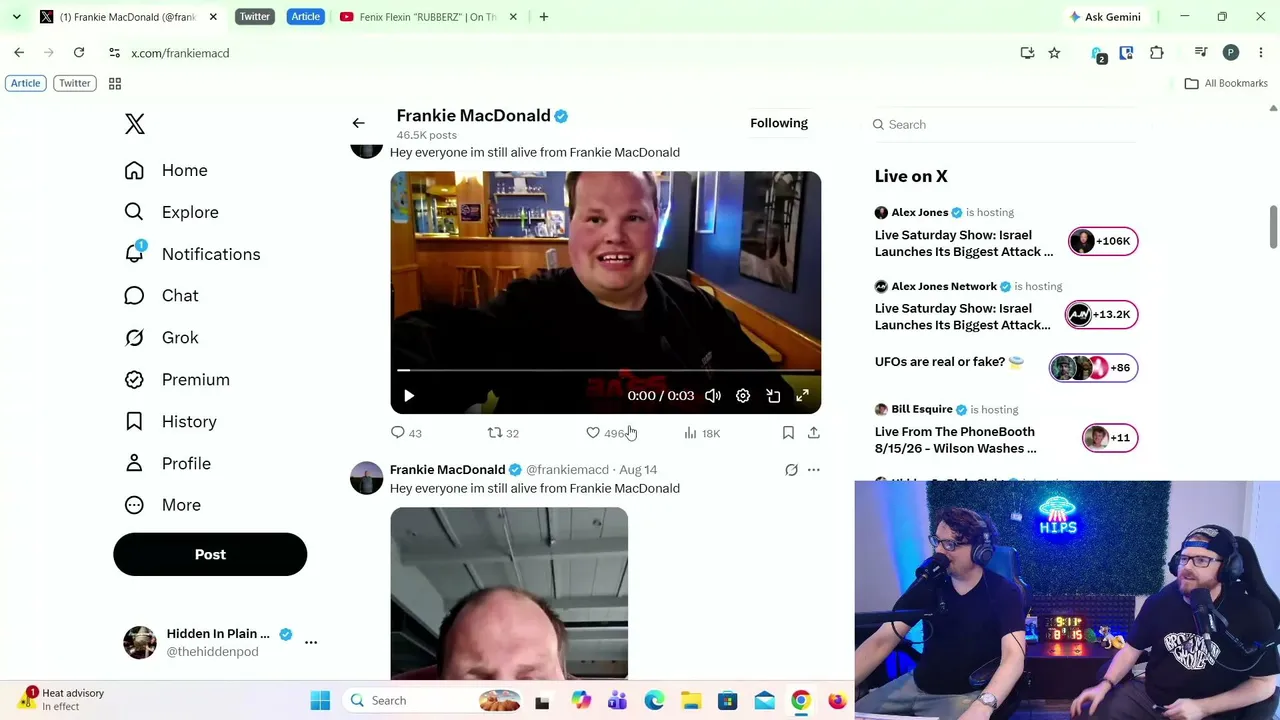View analytics showing 18K views

[702, 433]
